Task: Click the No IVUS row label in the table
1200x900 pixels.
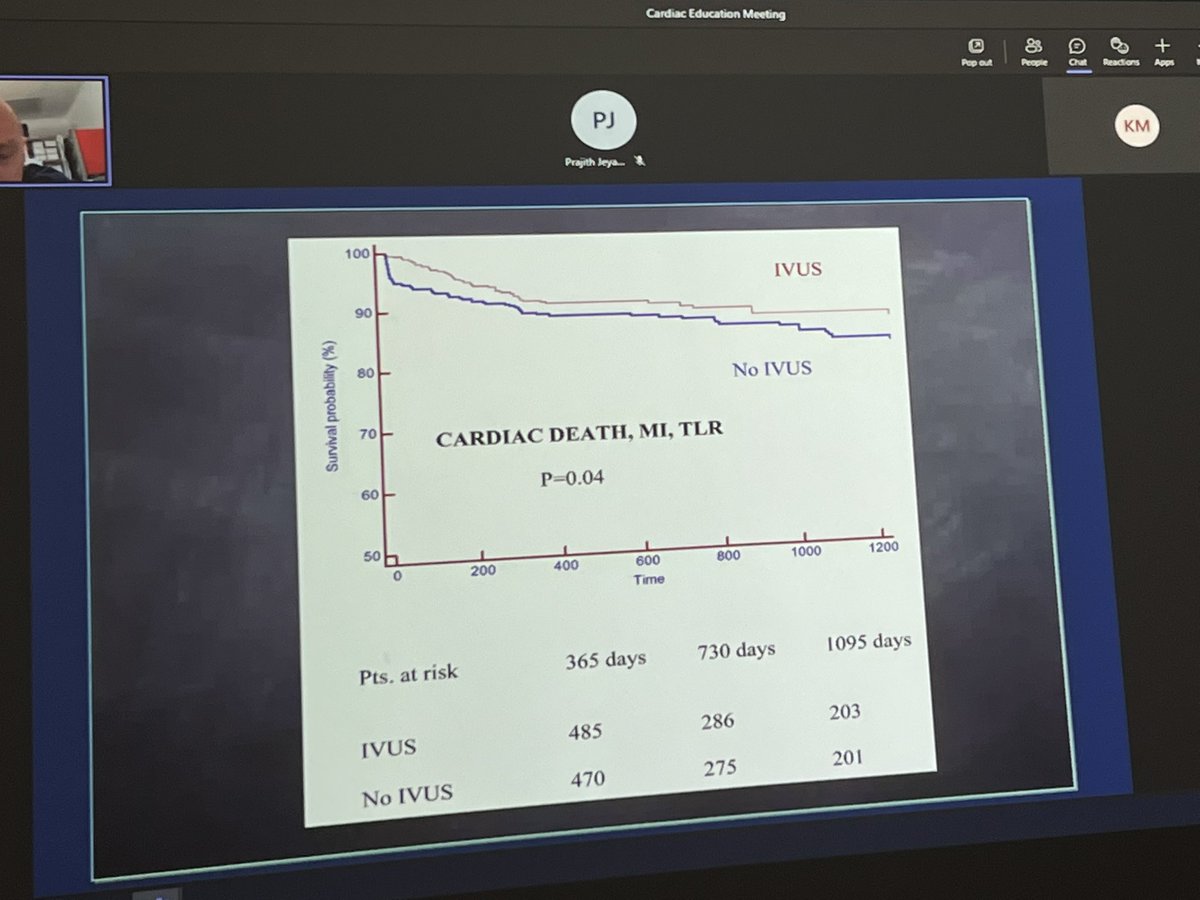Action: (408, 795)
